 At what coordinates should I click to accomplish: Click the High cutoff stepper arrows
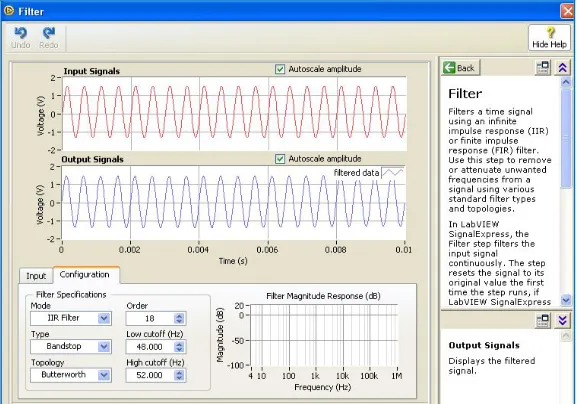tap(179, 375)
